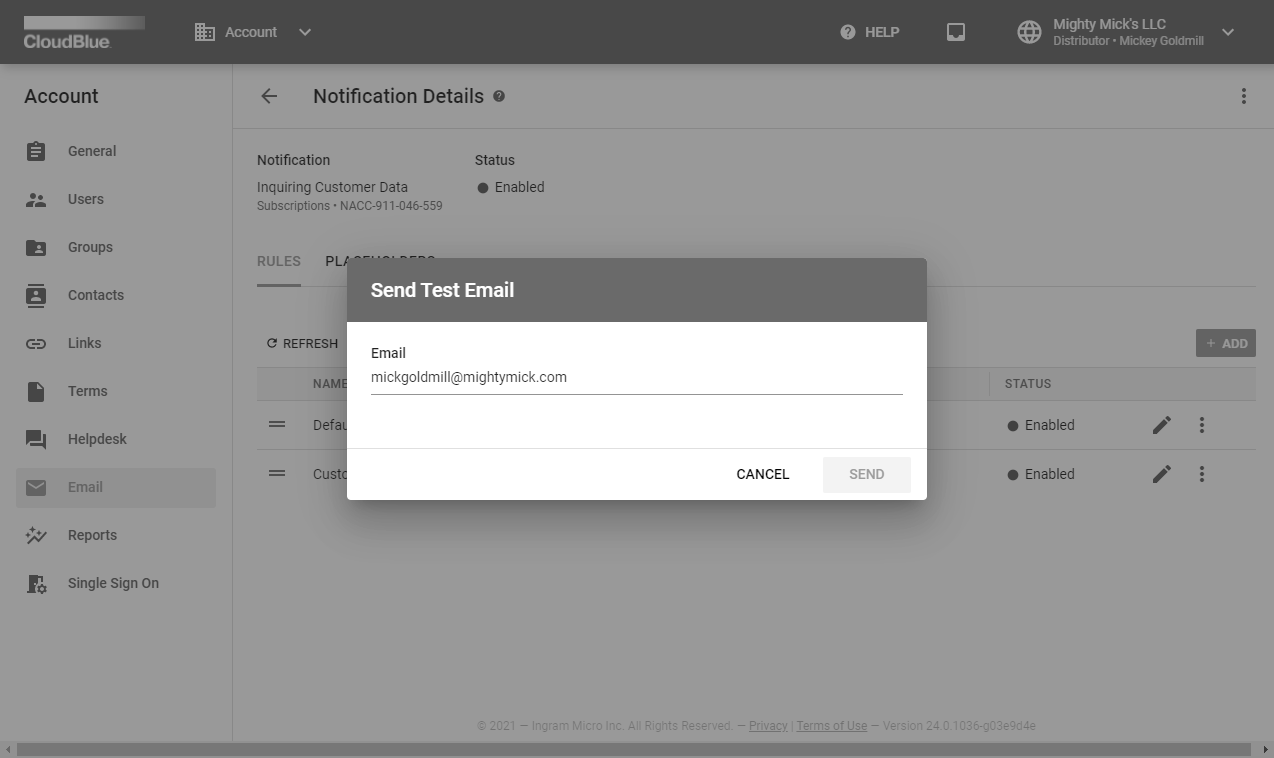Open the General section in Account sidebar
Viewport: 1274px width, 758px height.
(x=91, y=151)
